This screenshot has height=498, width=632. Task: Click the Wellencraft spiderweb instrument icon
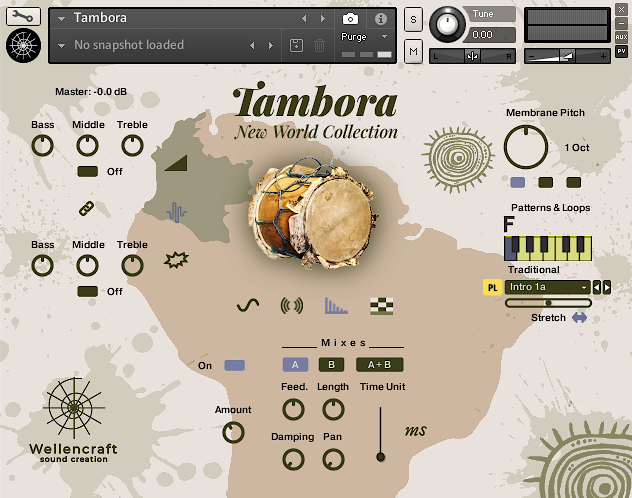coord(23,45)
